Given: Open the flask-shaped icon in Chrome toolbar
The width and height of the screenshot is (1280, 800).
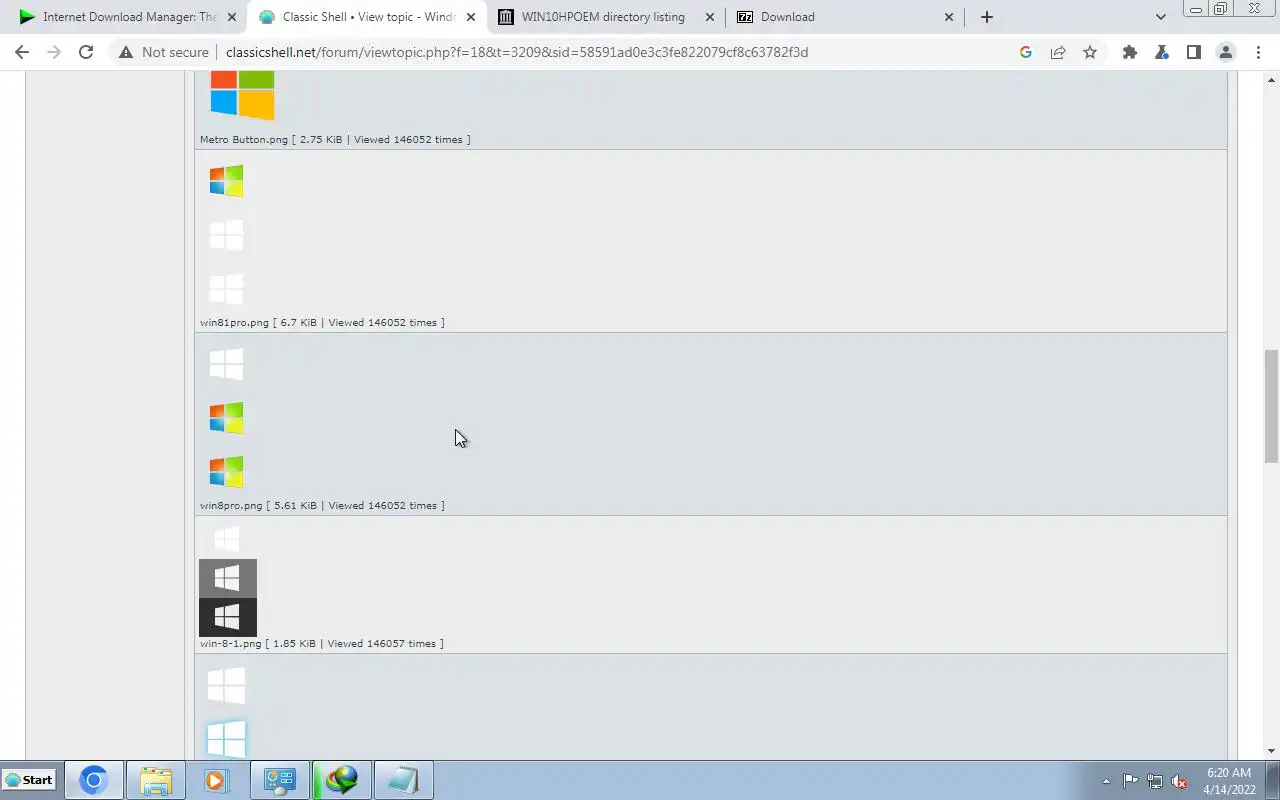Looking at the screenshot, I should (1162, 52).
